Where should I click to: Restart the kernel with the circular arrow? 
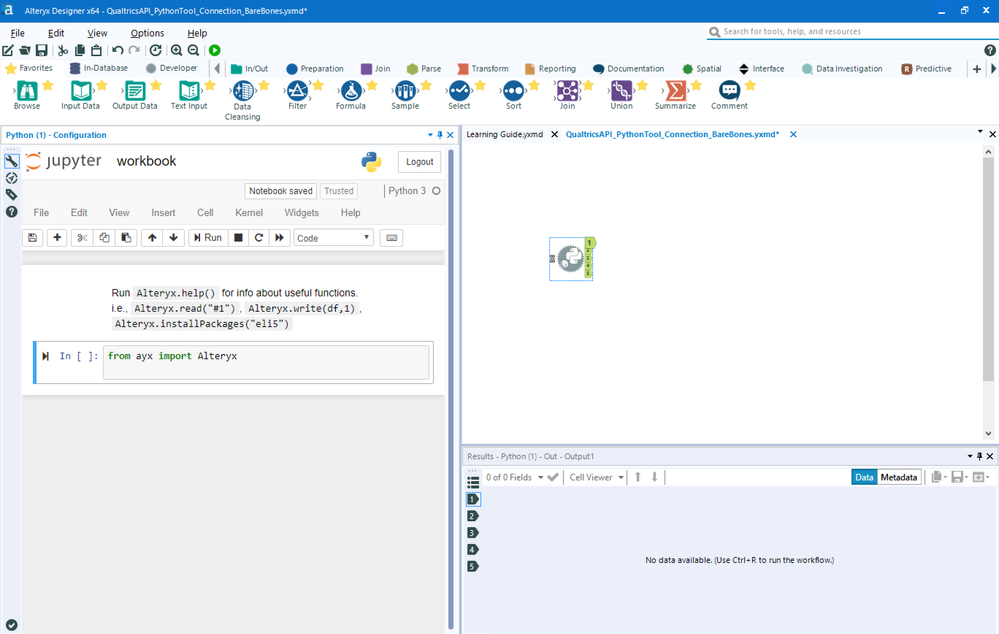[x=259, y=238]
